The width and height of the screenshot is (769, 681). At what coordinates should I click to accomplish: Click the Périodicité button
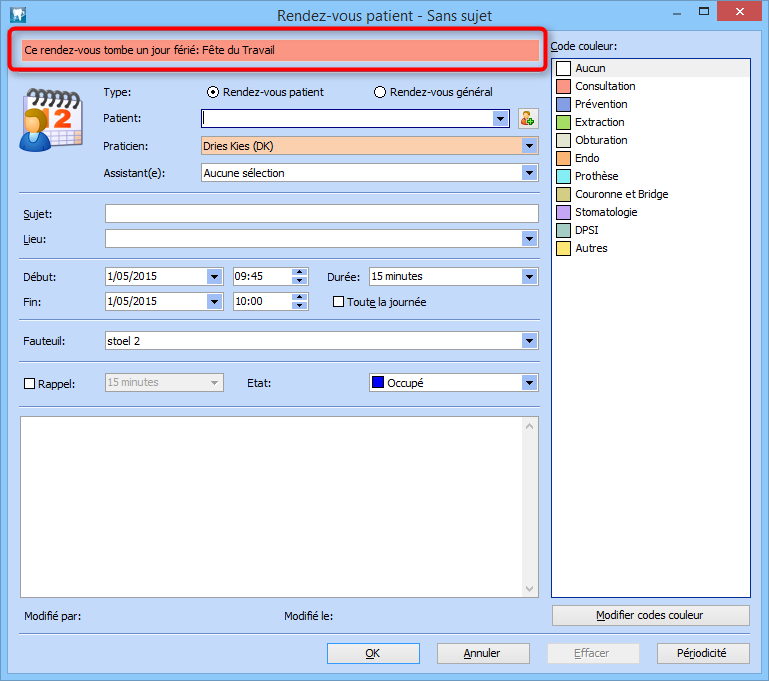tap(703, 653)
